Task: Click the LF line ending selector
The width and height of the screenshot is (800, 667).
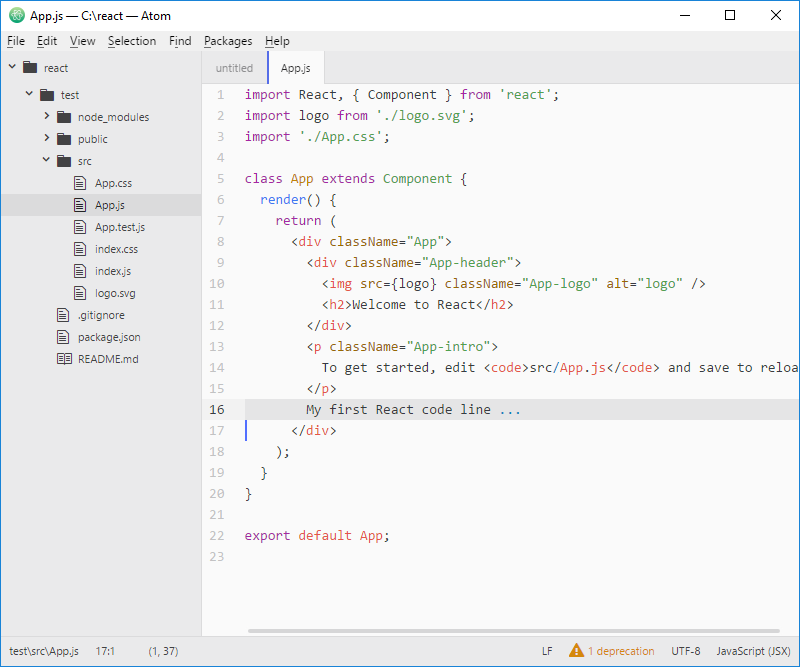Action: pyautogui.click(x=547, y=651)
